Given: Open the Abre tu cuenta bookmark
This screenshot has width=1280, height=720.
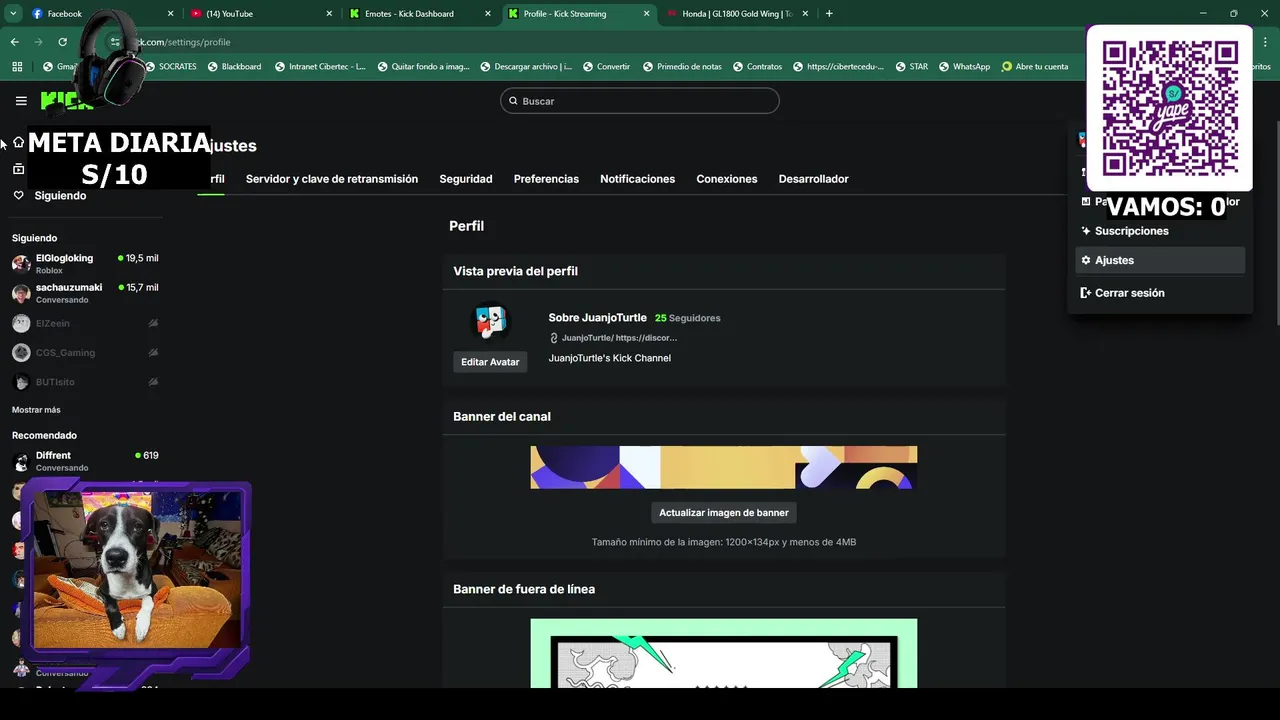Looking at the screenshot, I should tap(1034, 66).
